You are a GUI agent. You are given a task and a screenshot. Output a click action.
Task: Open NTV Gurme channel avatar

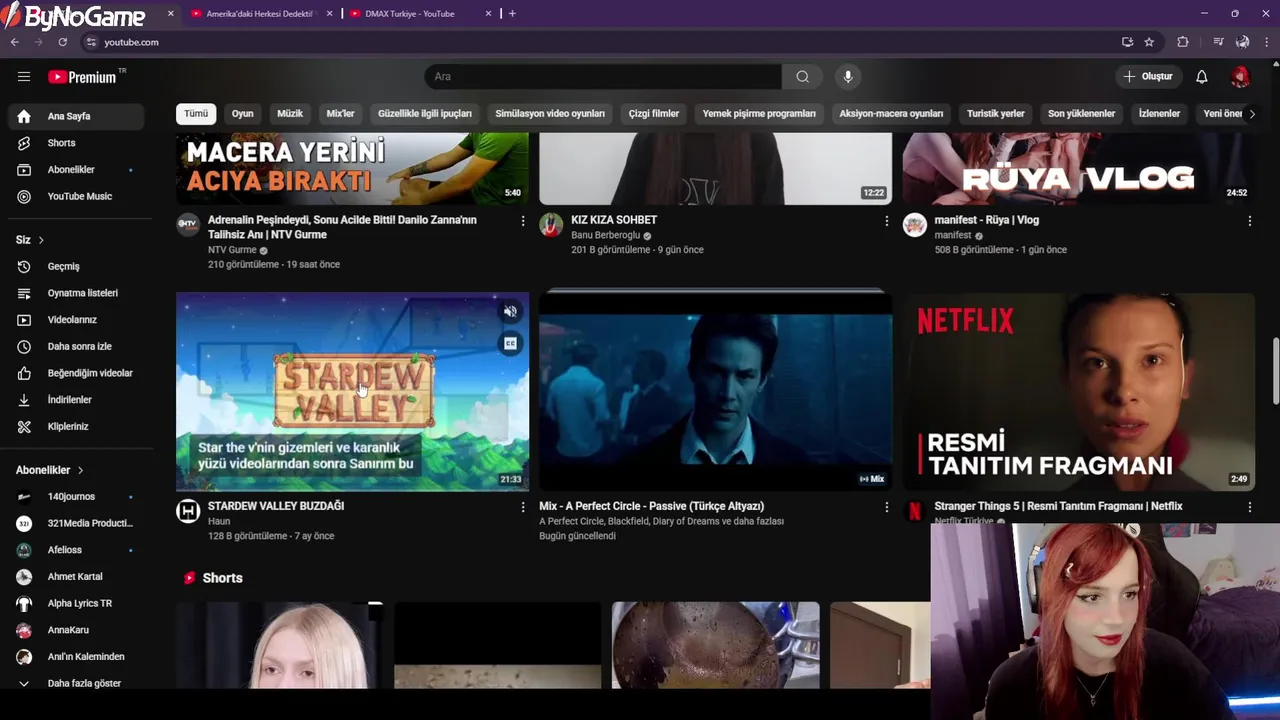188,225
